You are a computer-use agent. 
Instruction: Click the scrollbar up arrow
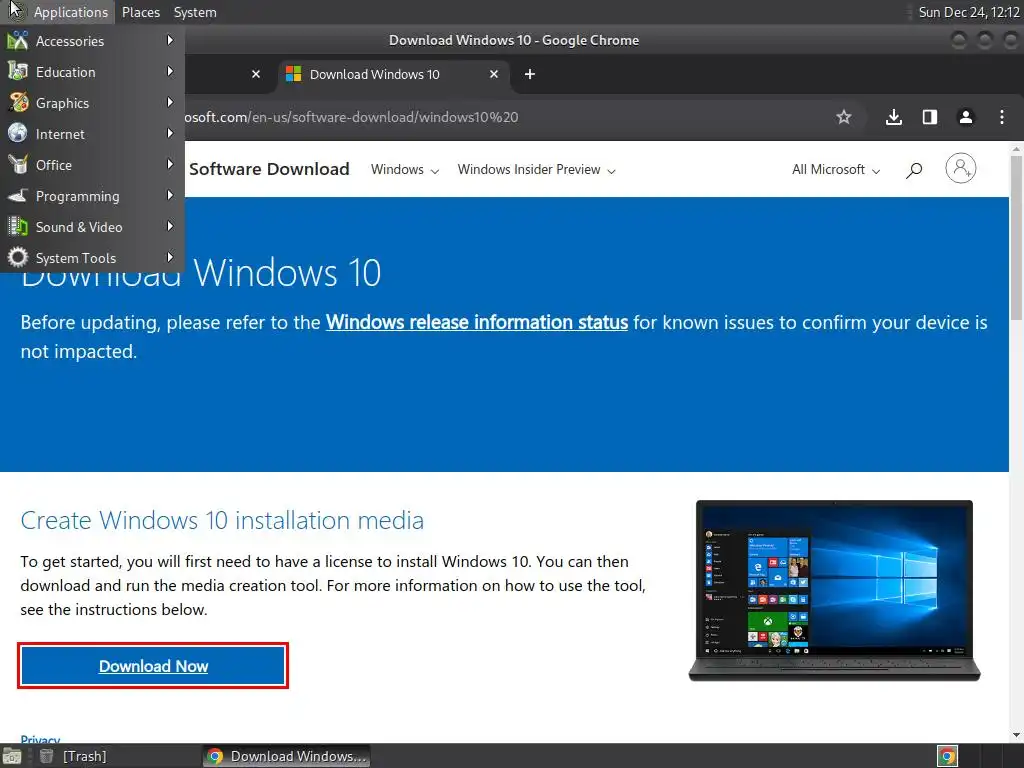click(x=1016, y=148)
